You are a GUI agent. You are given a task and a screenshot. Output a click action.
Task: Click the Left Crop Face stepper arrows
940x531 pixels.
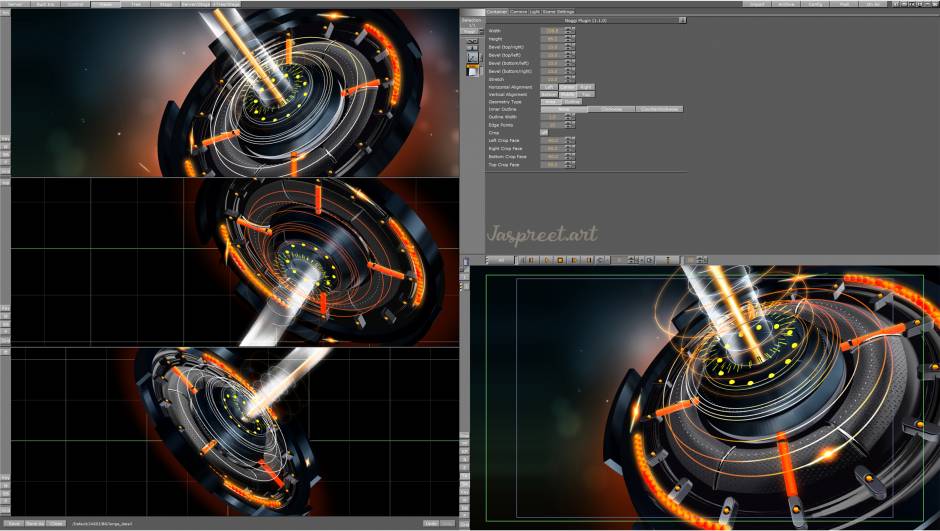point(569,141)
